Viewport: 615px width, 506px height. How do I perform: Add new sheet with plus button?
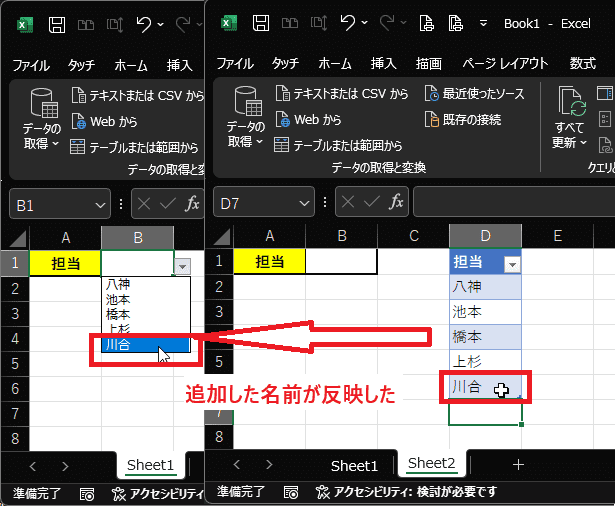point(517,464)
